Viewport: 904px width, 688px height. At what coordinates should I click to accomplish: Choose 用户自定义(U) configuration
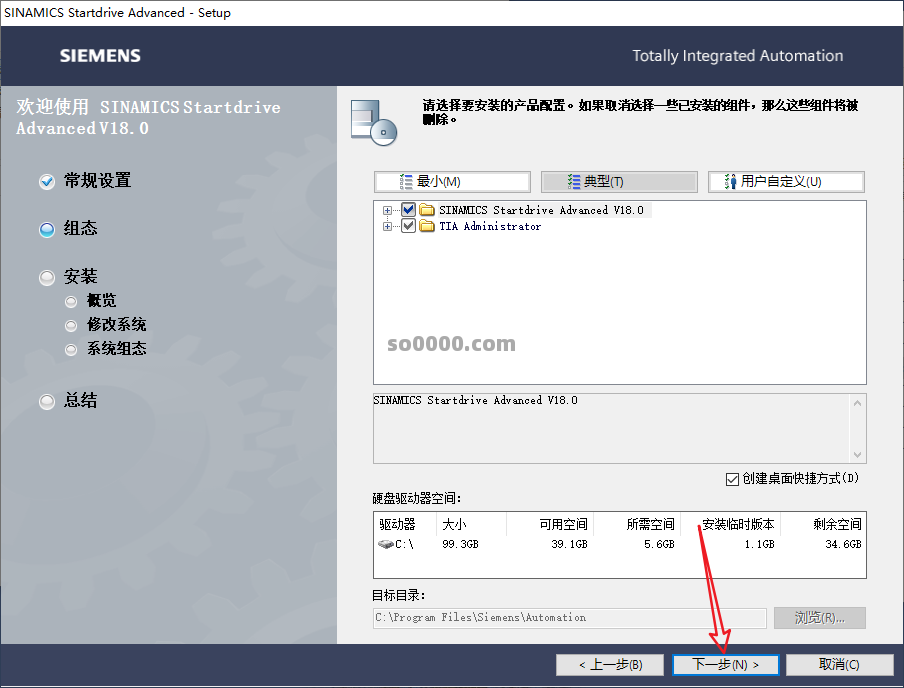pyautogui.click(x=786, y=182)
